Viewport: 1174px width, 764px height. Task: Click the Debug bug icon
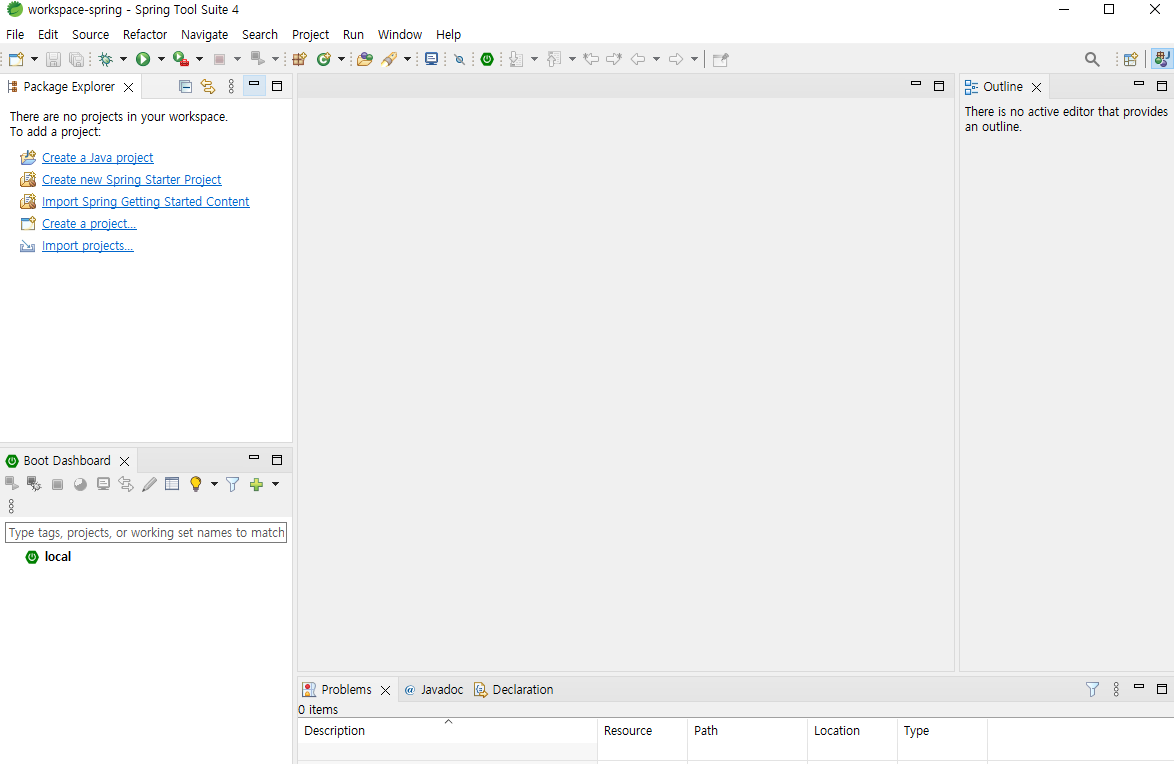106,59
